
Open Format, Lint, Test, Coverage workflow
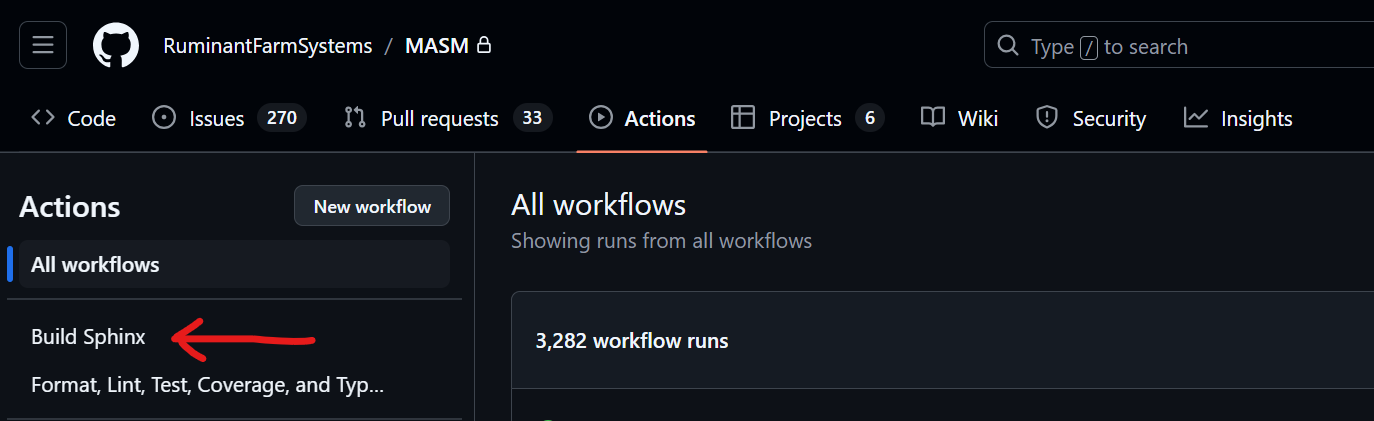(x=207, y=385)
